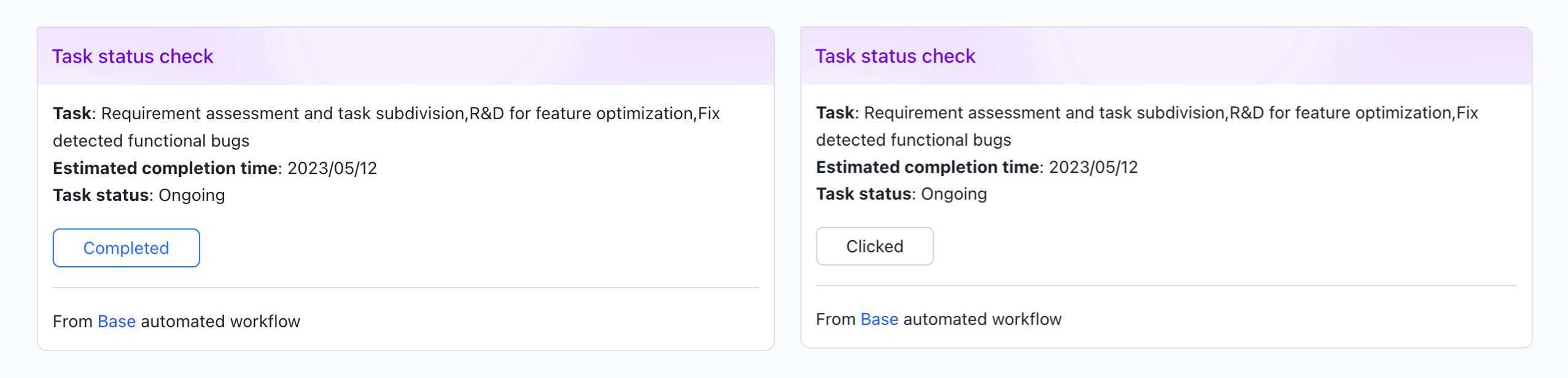The width and height of the screenshot is (1568, 378).
Task: Select "detected functional bugs" text in the right card
Action: [913, 140]
